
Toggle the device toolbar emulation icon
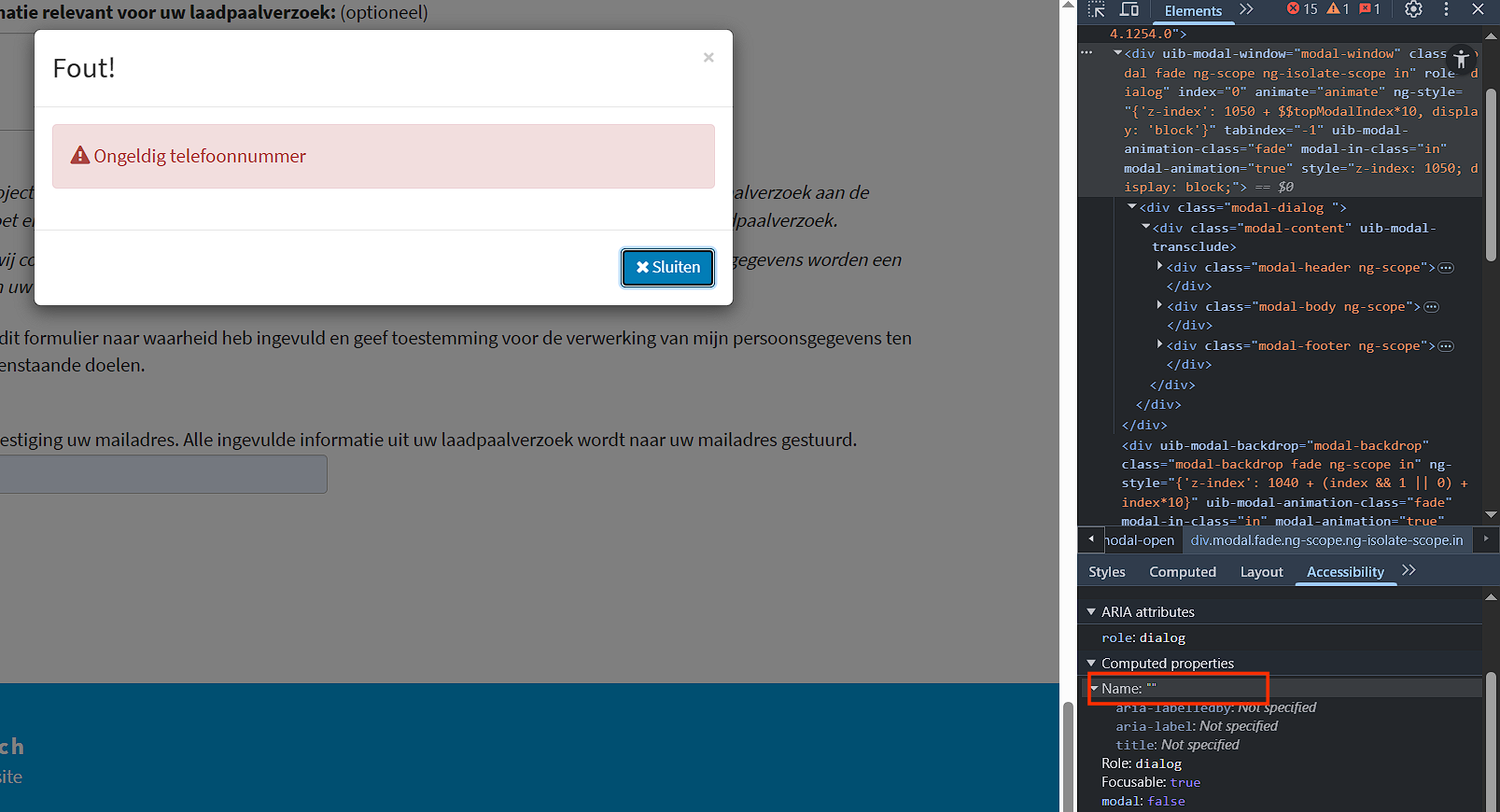pyautogui.click(x=1129, y=9)
